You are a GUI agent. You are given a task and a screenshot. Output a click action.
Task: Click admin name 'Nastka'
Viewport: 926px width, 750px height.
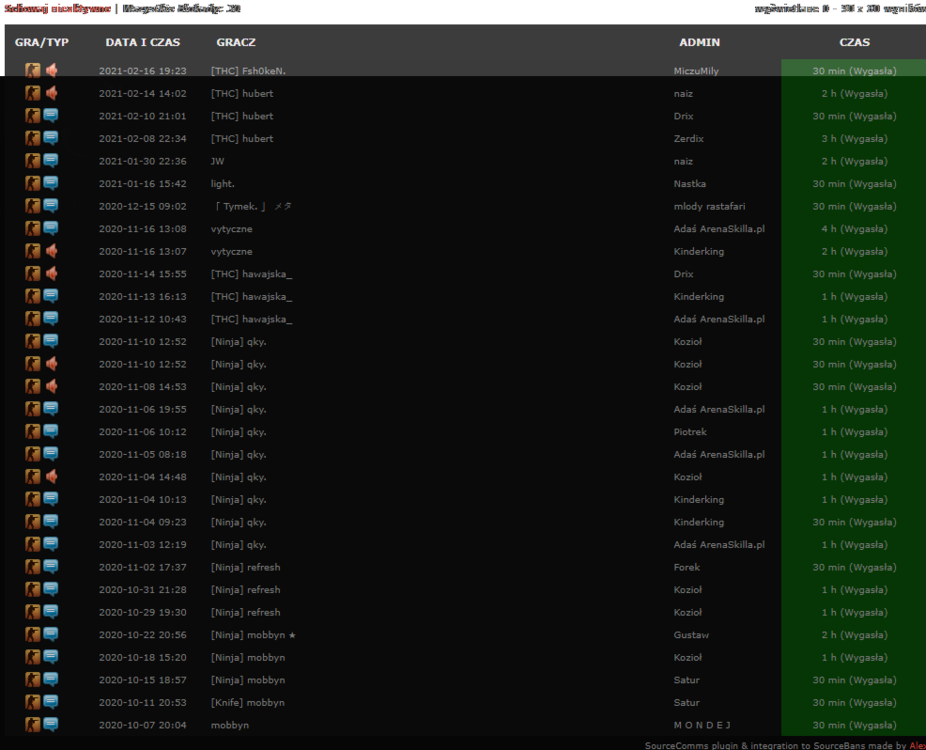690,184
